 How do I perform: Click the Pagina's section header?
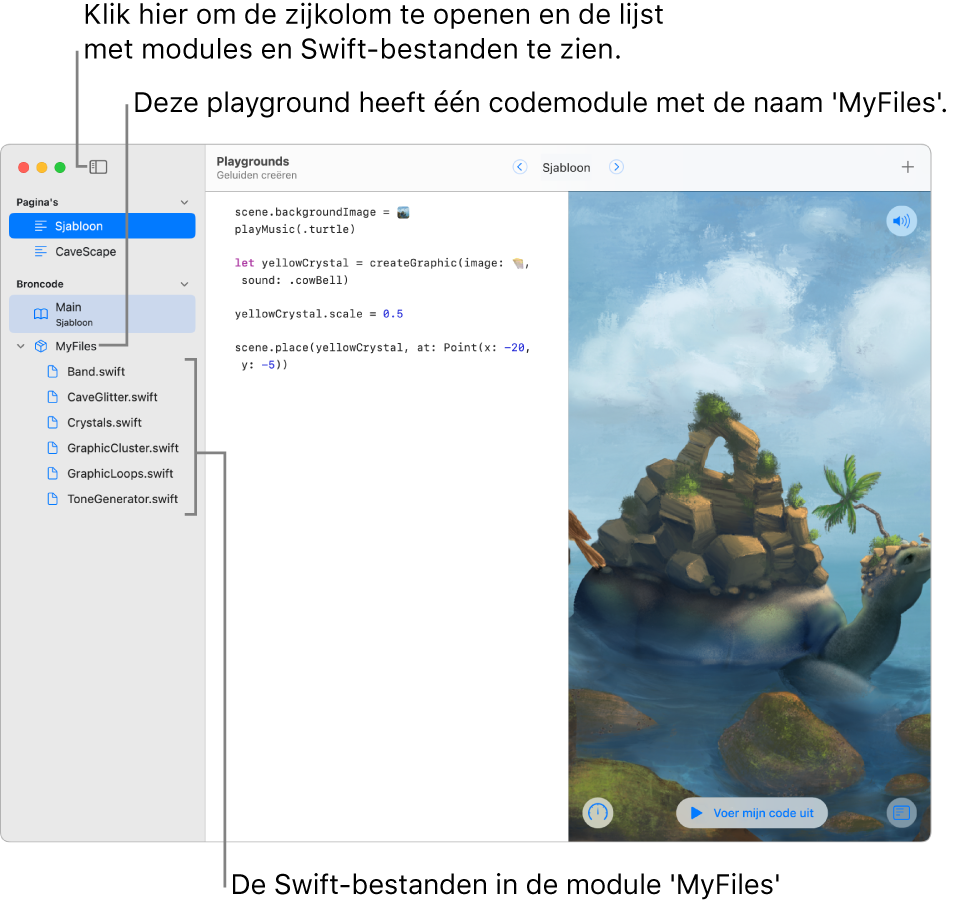click(37, 202)
